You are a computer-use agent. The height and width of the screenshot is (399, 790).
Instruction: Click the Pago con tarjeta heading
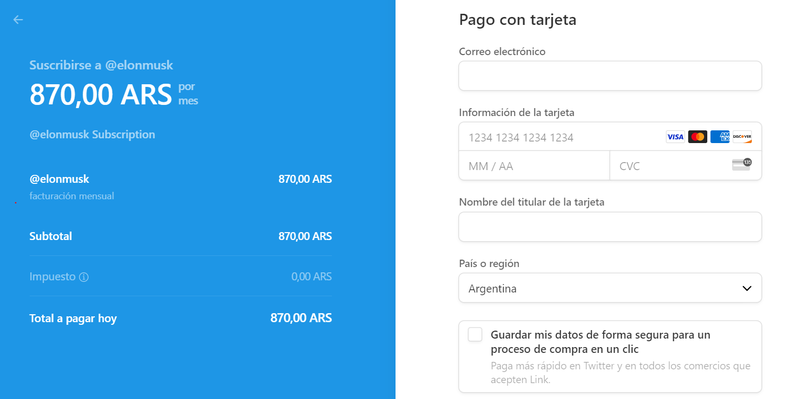click(517, 20)
